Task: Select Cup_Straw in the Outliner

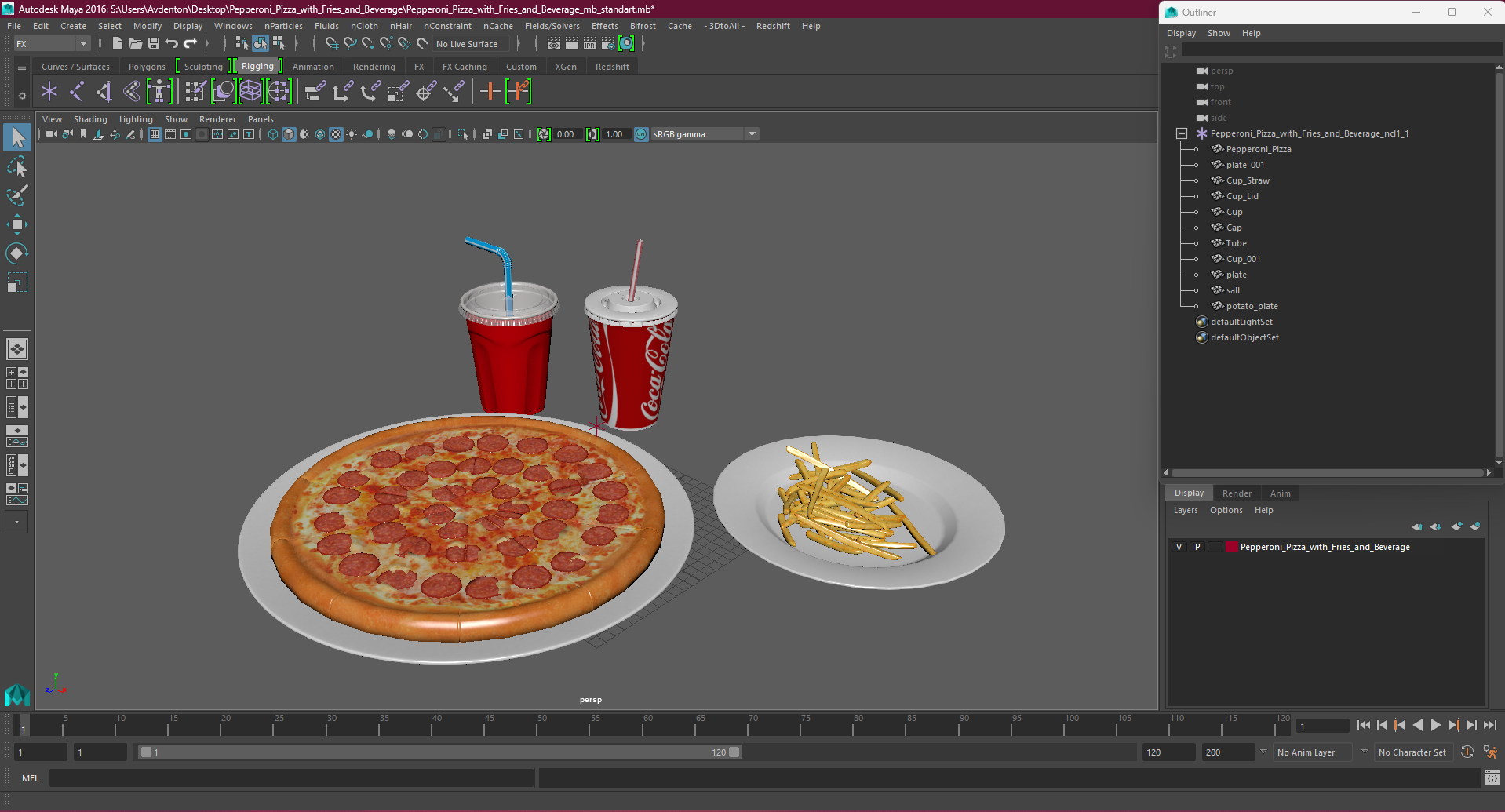Action: (1248, 180)
